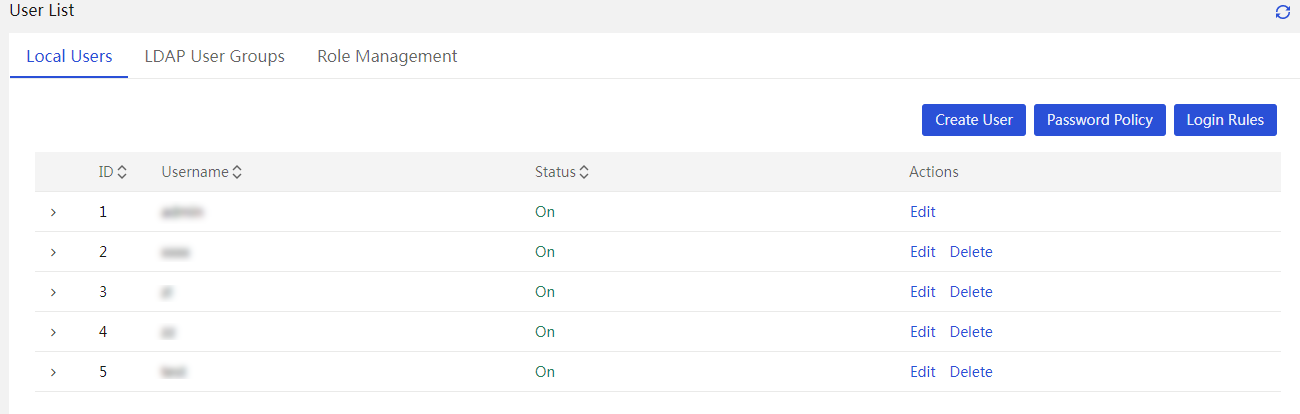
Task: Edit the user with ID 1
Action: 922,212
